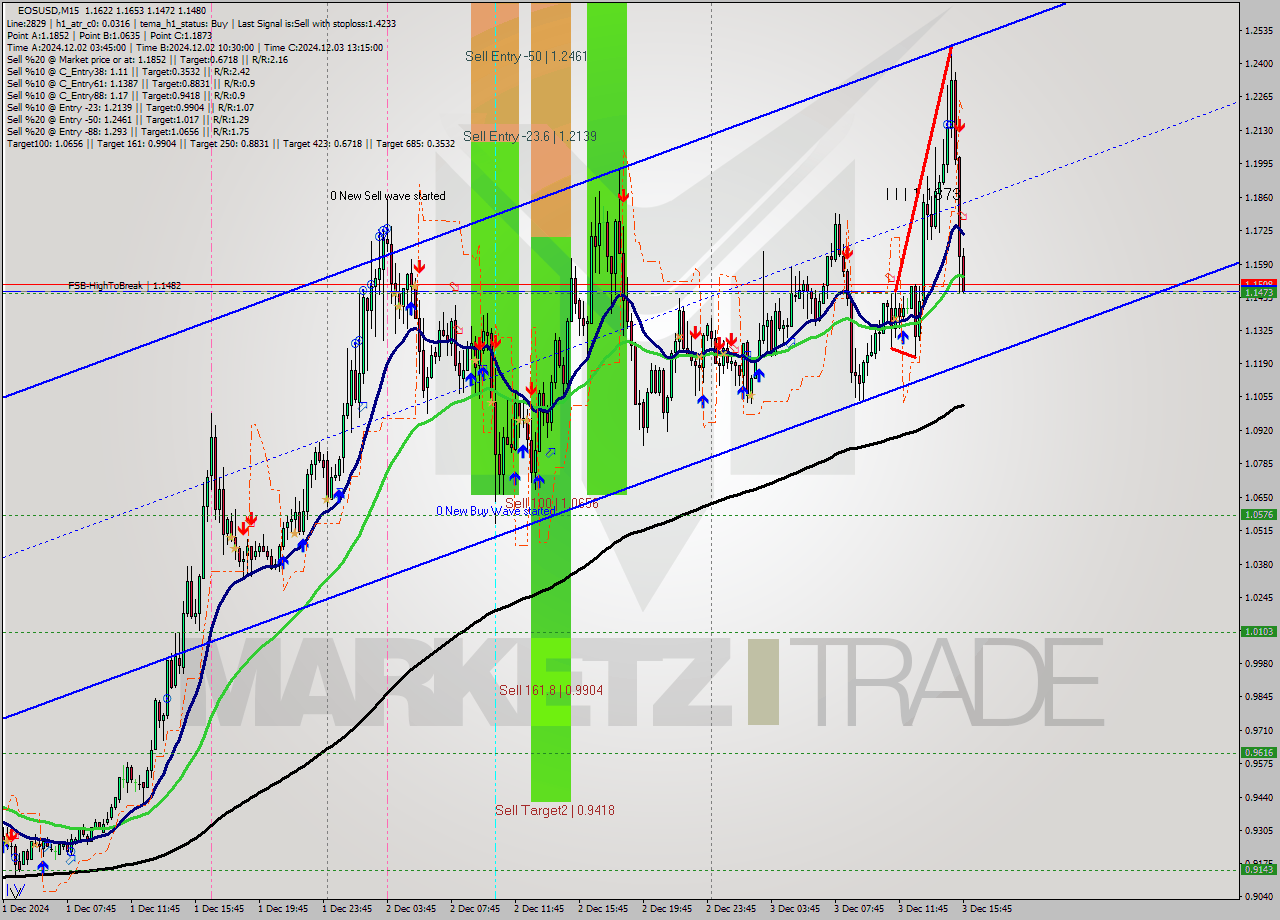This screenshot has width=1280, height=920.
Task: Click the 'I I I 1.1873' wave label
Action: coord(922,193)
